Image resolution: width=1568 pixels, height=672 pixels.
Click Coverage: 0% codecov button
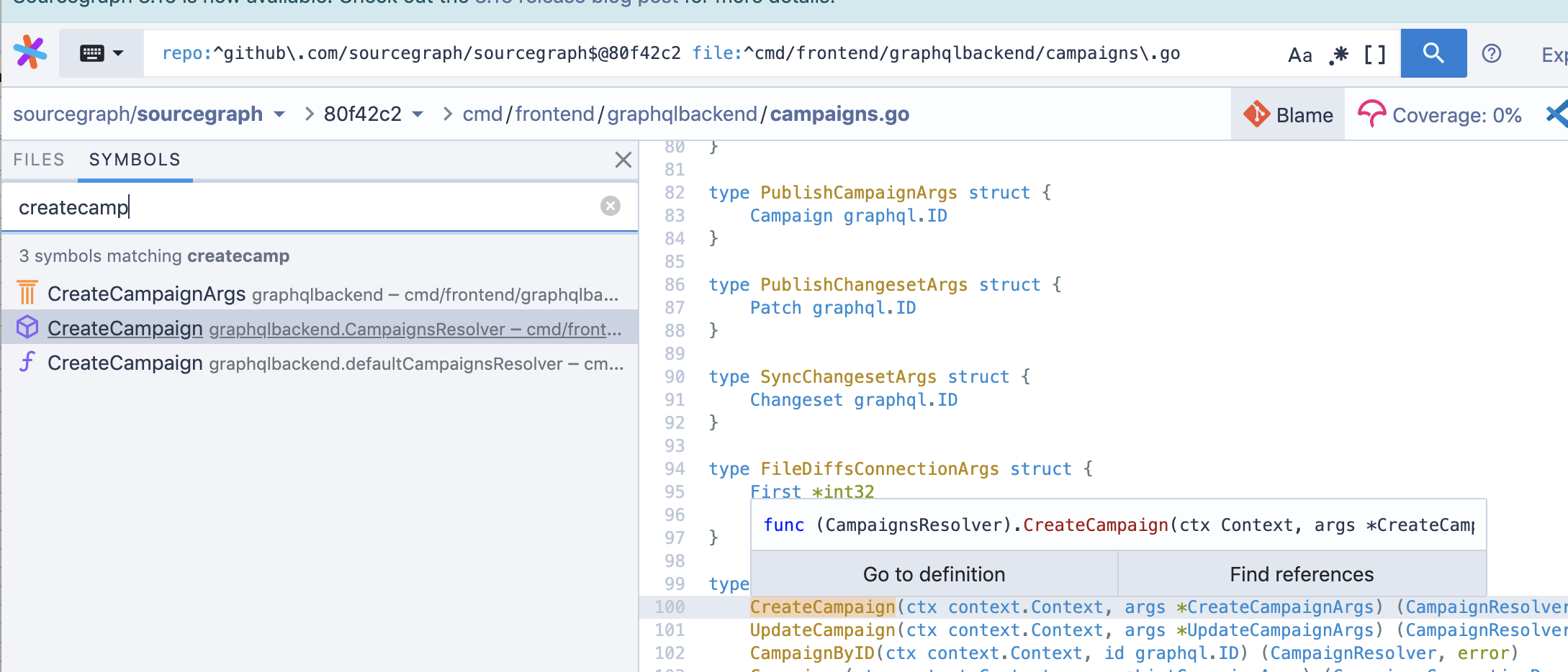coord(1440,114)
